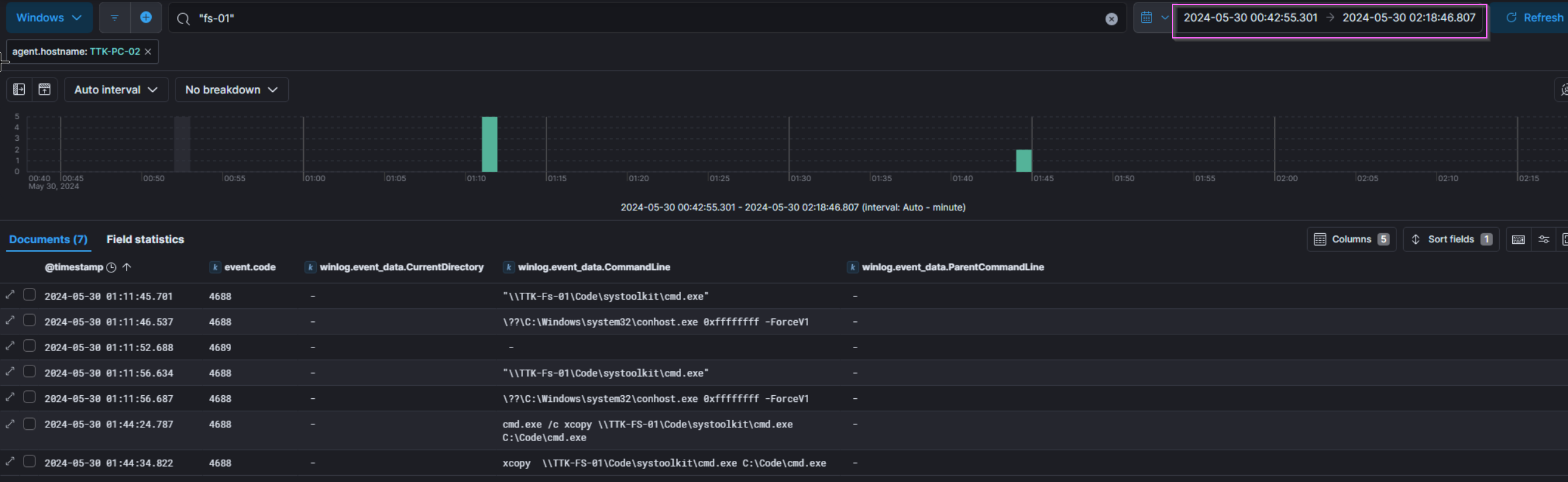Open the calendar quick date menu
The image size is (1568, 482).
click(1153, 18)
